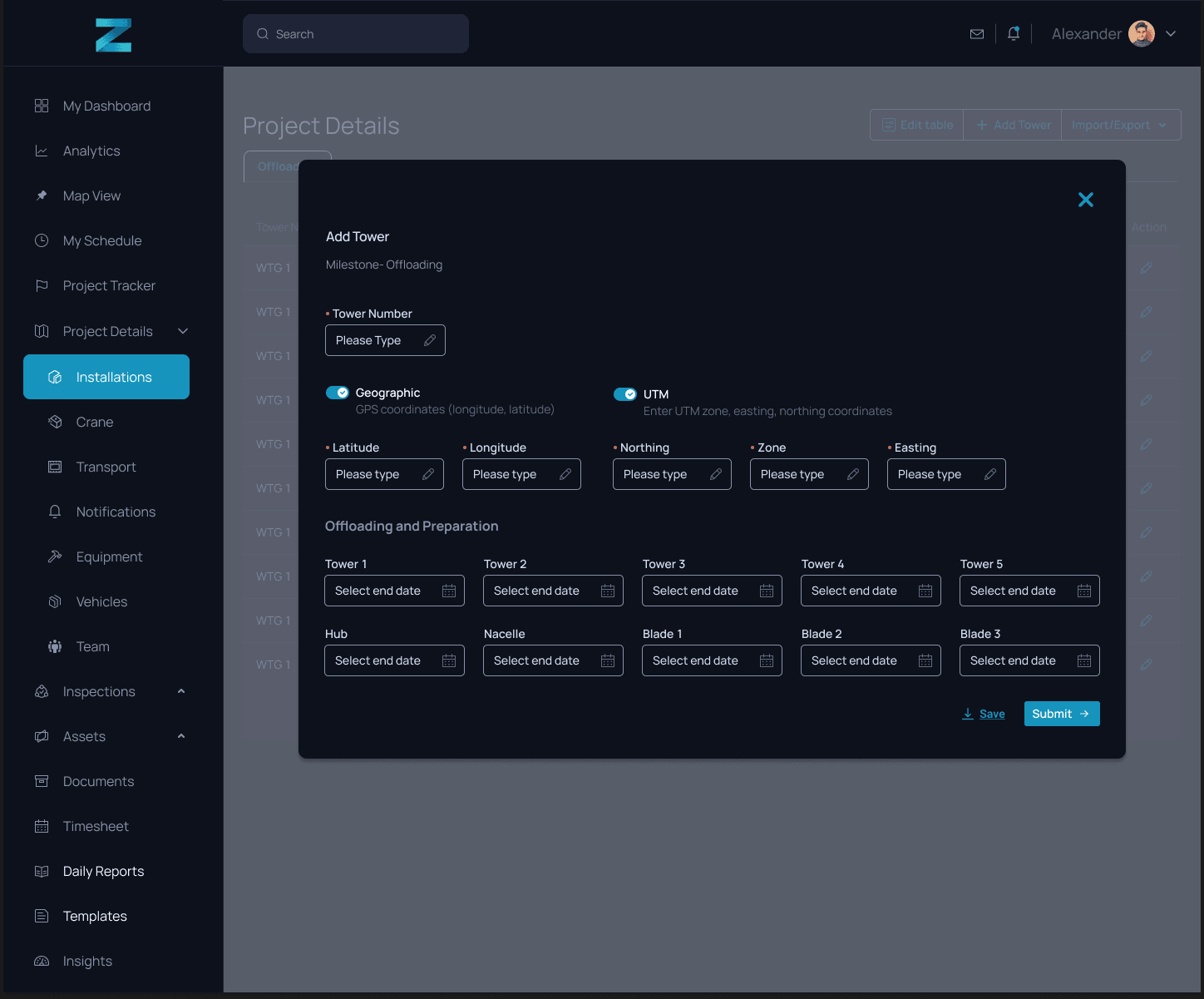The image size is (1204, 999).
Task: Click Add Tower button in page header
Action: 1013,125
